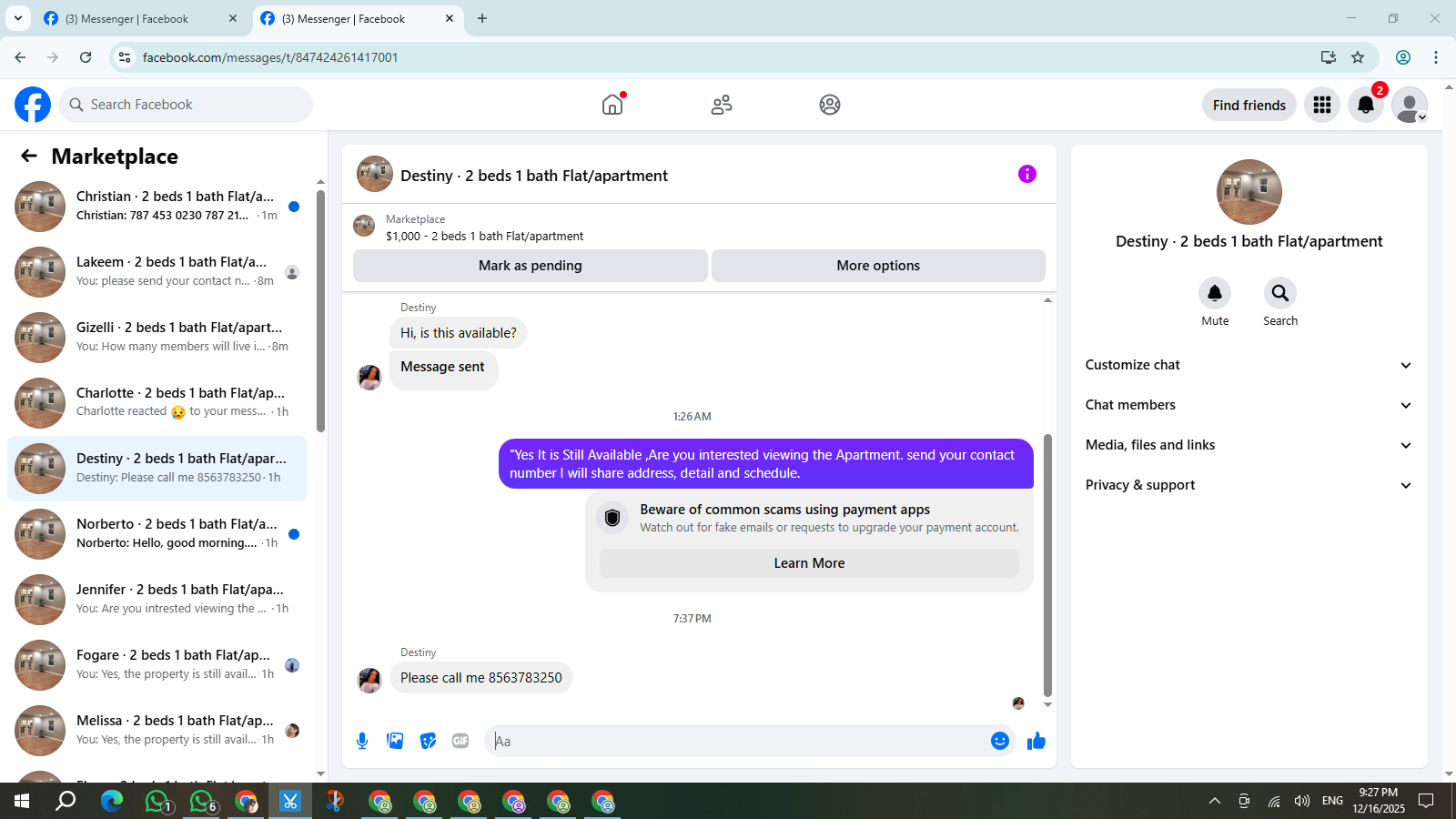Open the taskbar clock and date
The height and width of the screenshot is (819, 1456).
tap(1379, 801)
